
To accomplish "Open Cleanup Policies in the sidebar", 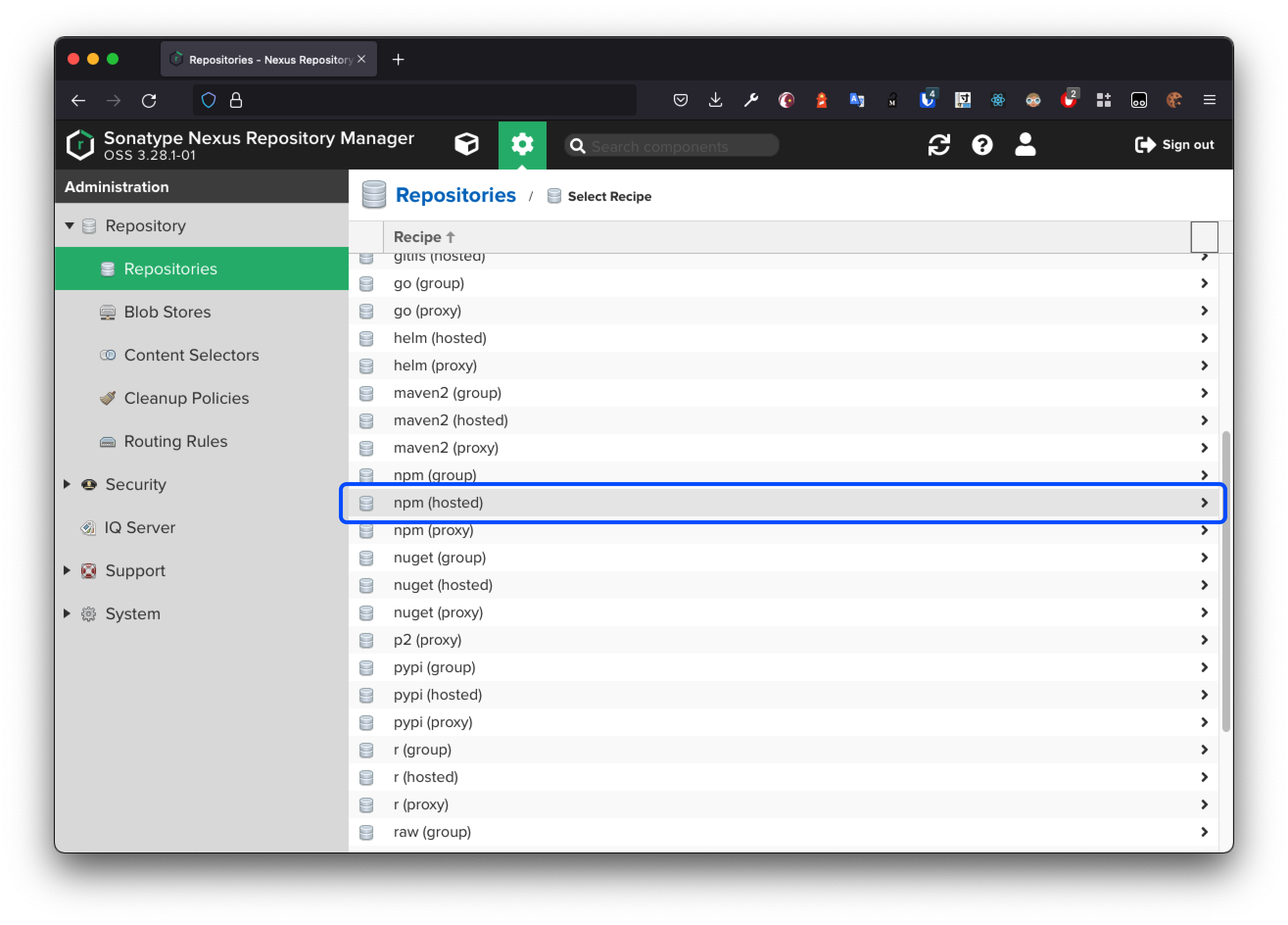I will 202,398.
